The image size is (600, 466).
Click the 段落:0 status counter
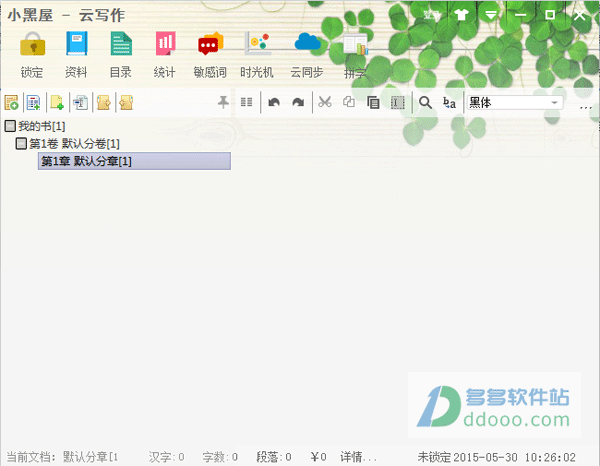coord(274,457)
